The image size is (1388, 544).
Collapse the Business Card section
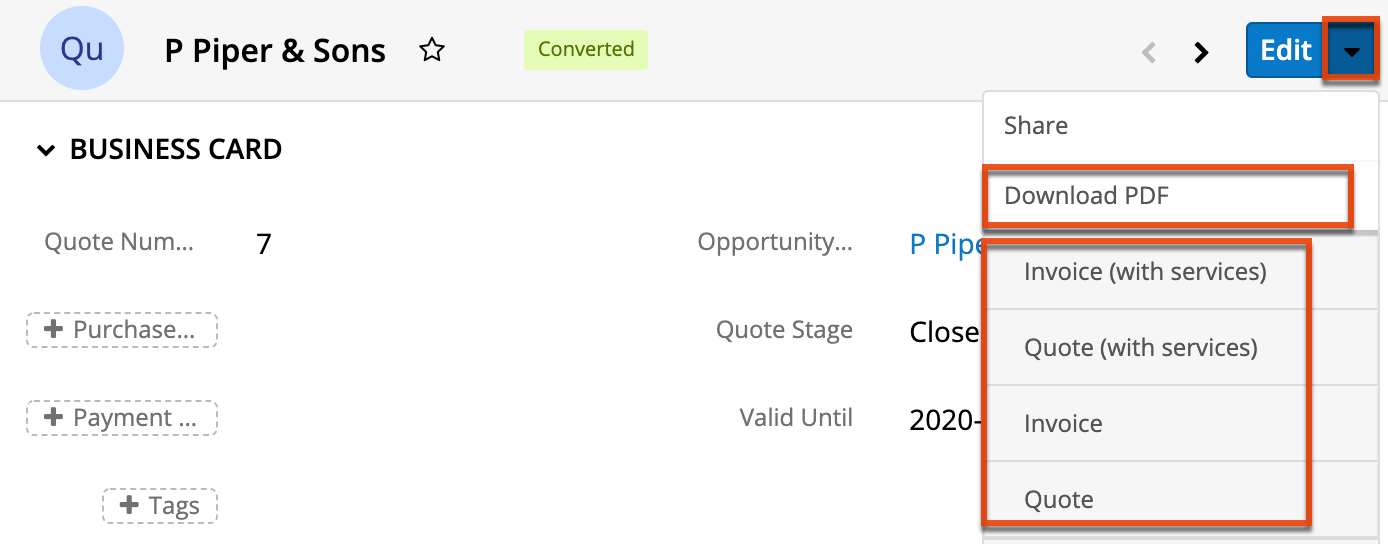point(45,150)
